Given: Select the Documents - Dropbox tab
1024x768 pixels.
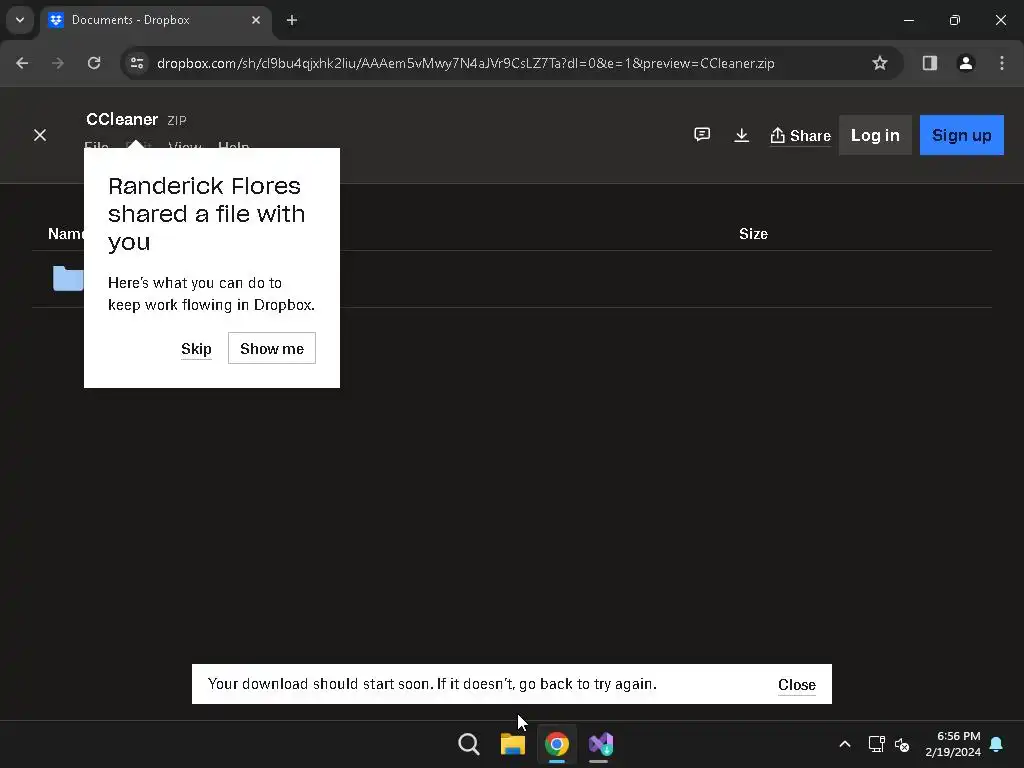Looking at the screenshot, I should (x=155, y=20).
